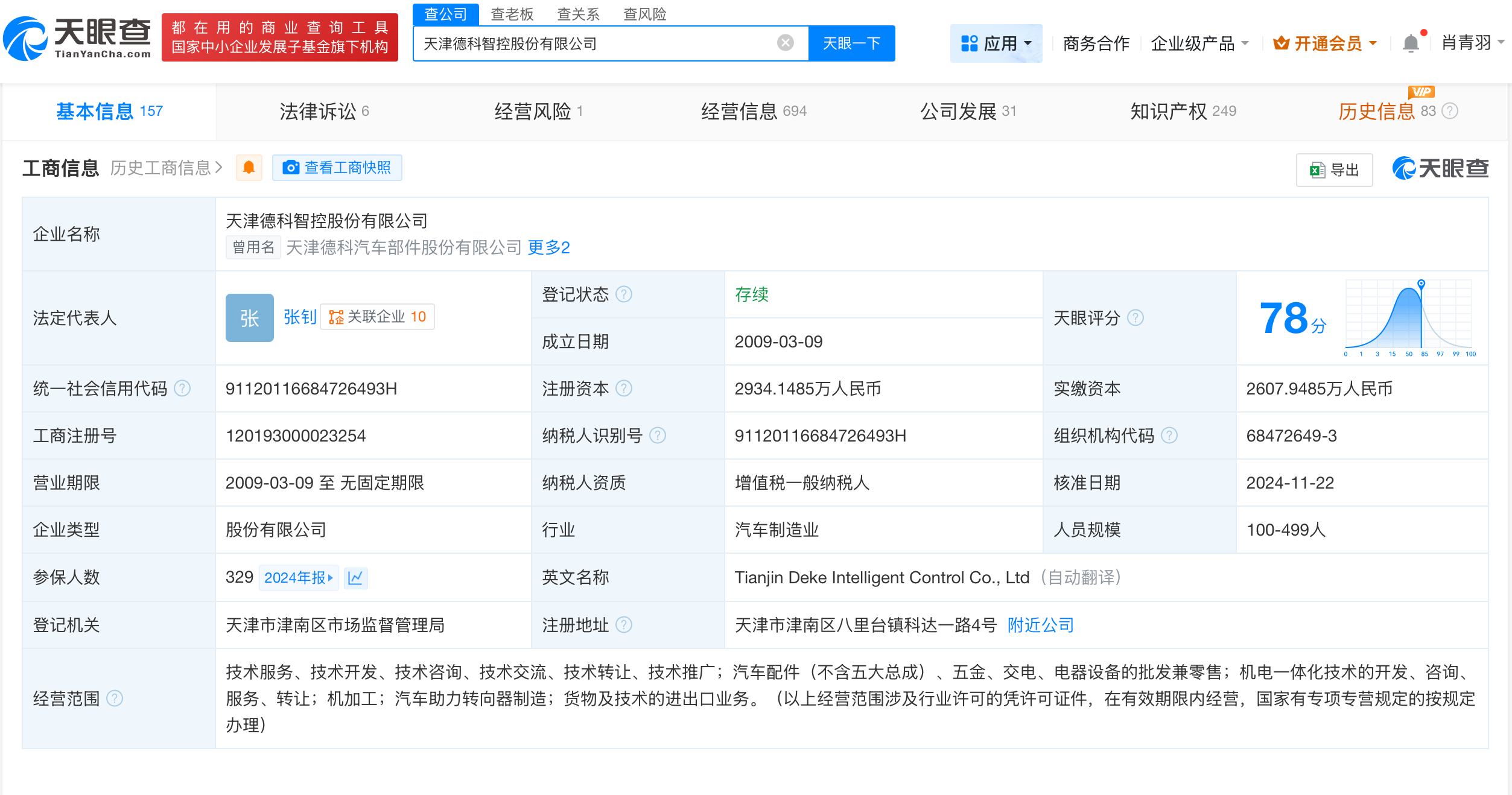Click 关联企业 10 next to 张钊

[377, 316]
